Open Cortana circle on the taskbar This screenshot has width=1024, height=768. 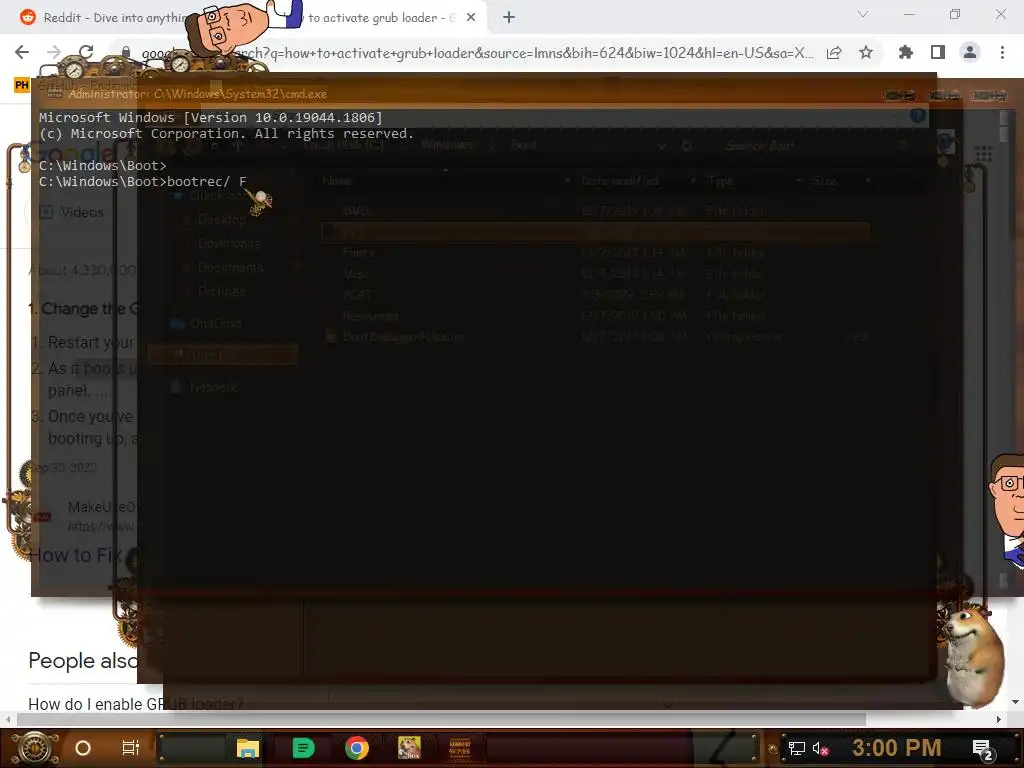tap(83, 748)
